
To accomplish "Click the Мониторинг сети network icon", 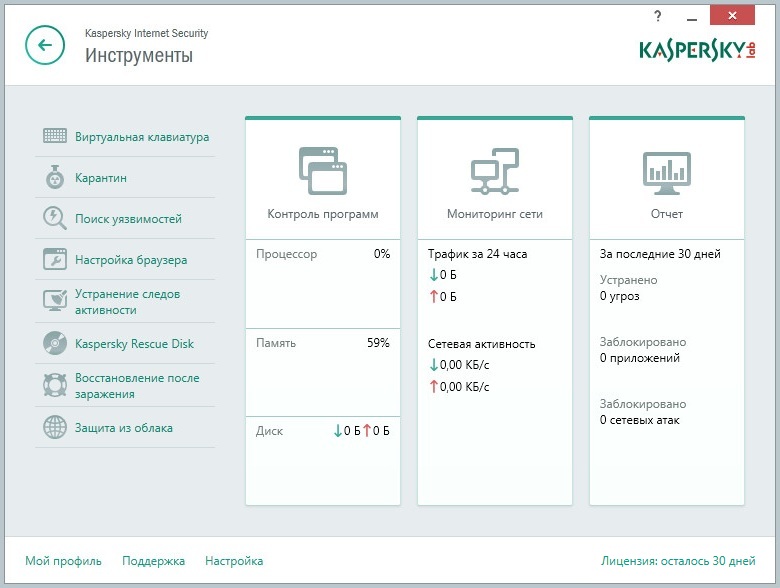I will [495, 171].
